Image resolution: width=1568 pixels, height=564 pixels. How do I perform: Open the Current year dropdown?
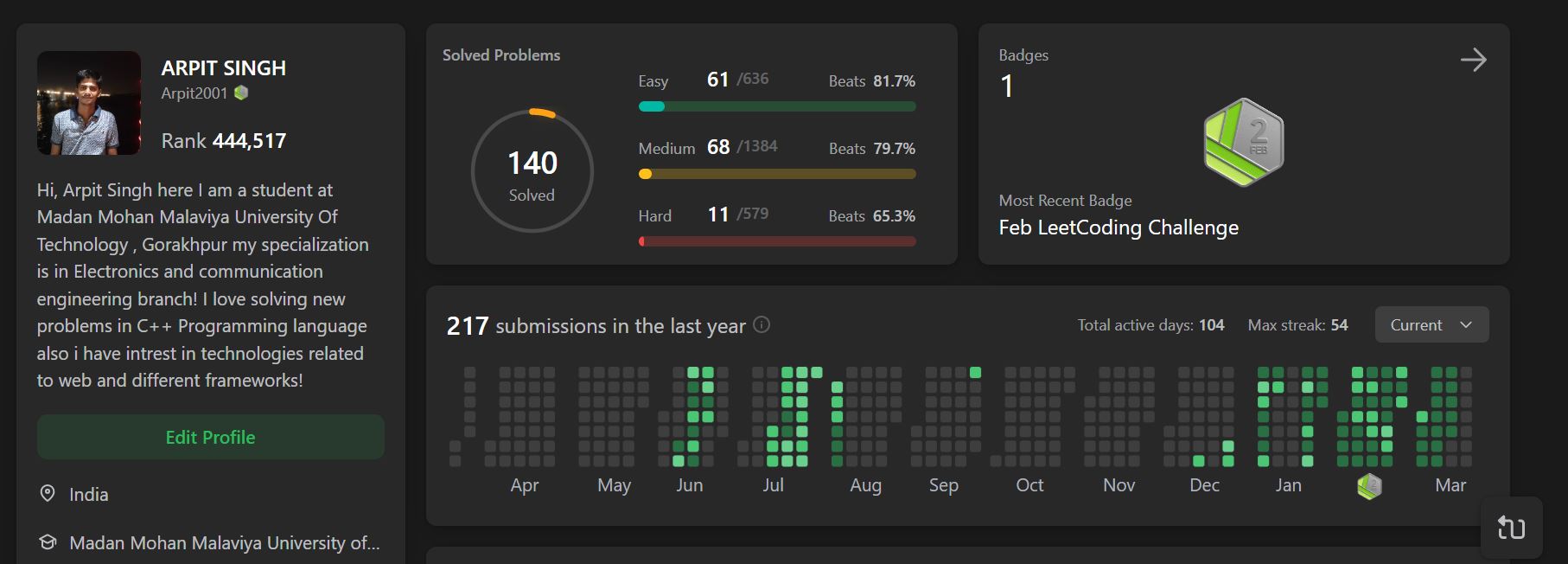(x=1431, y=324)
